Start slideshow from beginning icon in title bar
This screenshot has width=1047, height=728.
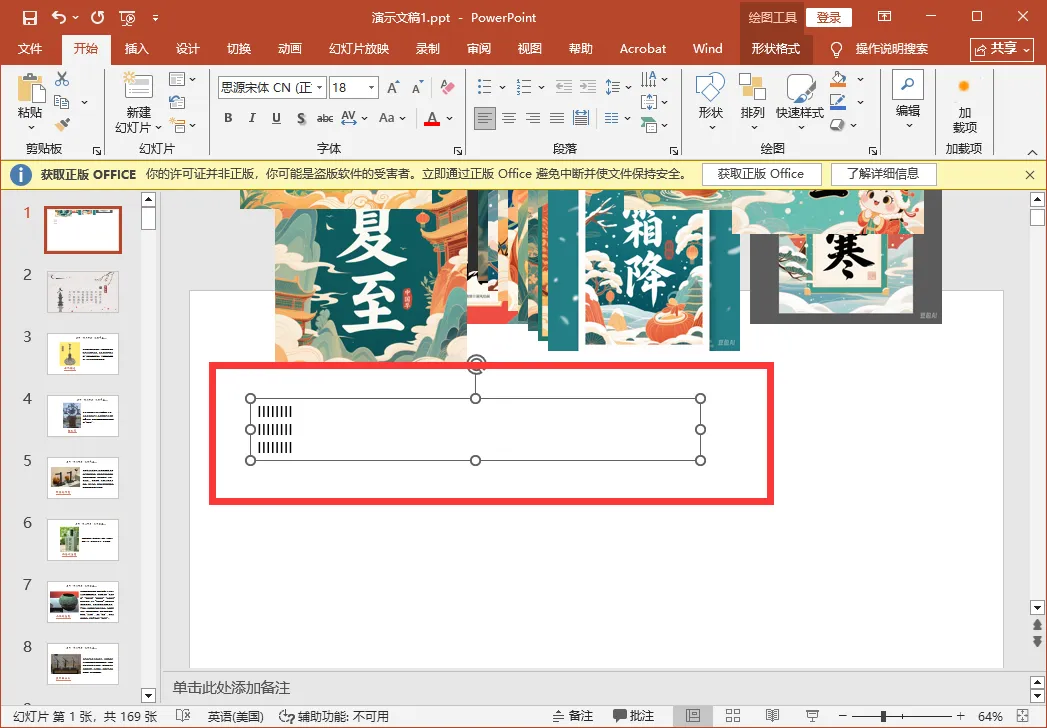pyautogui.click(x=127, y=18)
